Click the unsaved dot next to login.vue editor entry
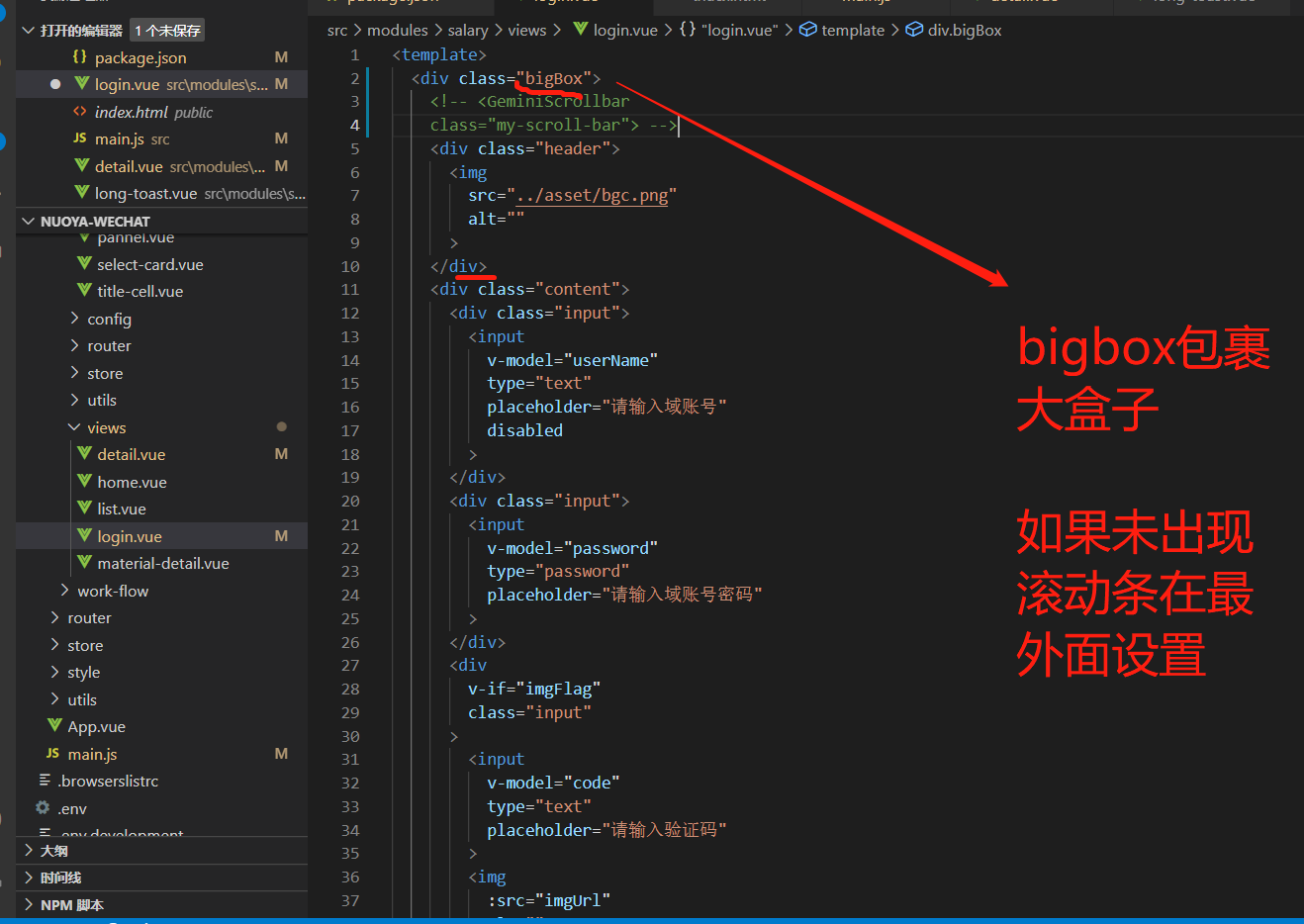 click(x=55, y=84)
